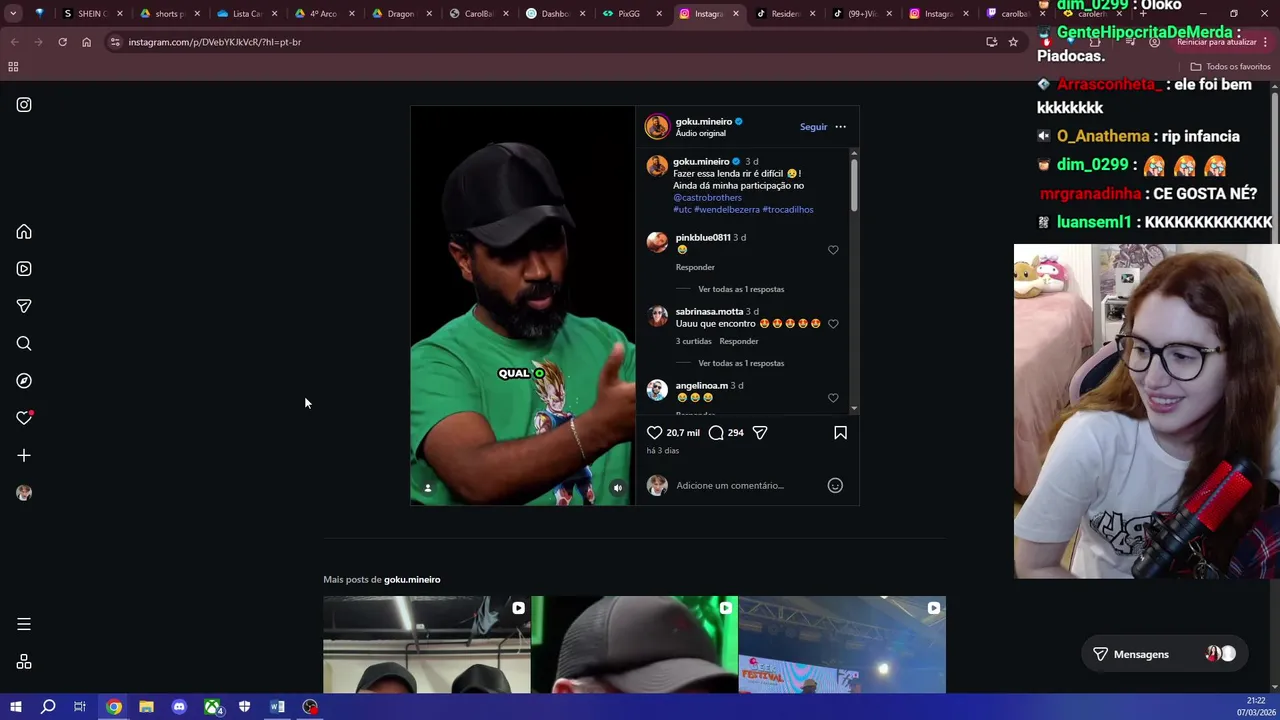Open direct messages paper-plane icon in sidebar

click(x=24, y=306)
